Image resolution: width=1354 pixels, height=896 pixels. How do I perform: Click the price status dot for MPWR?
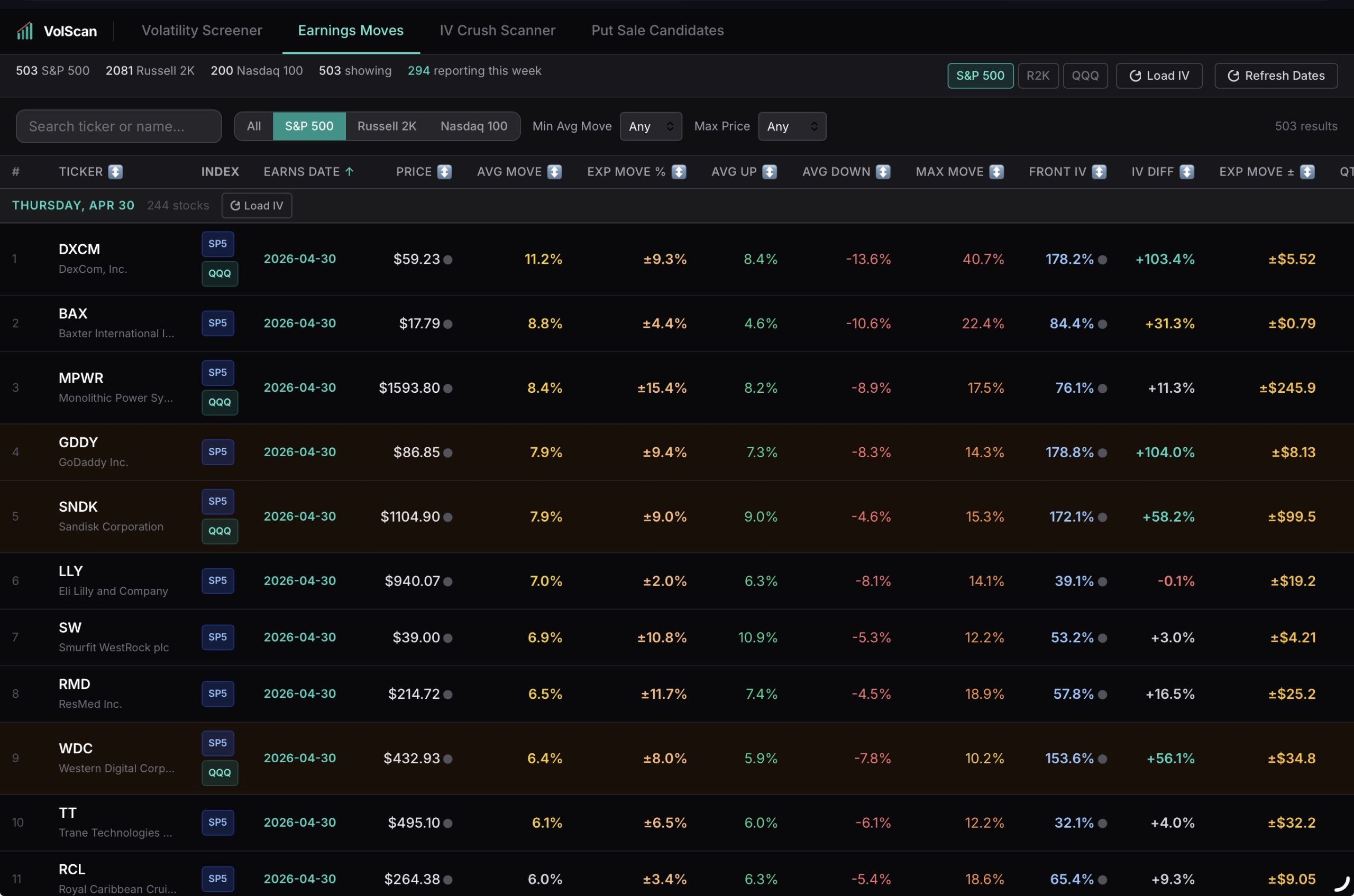pos(447,389)
